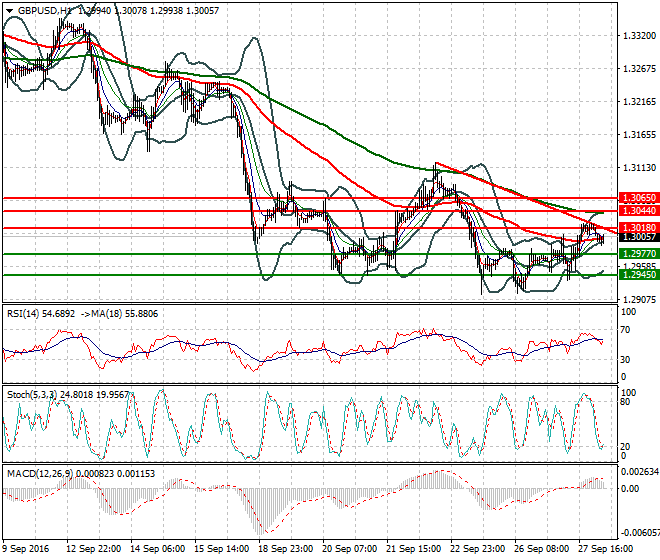Select the 1.29770 green support price label
Viewport: 660px width, 560px height.
pyautogui.click(x=639, y=253)
